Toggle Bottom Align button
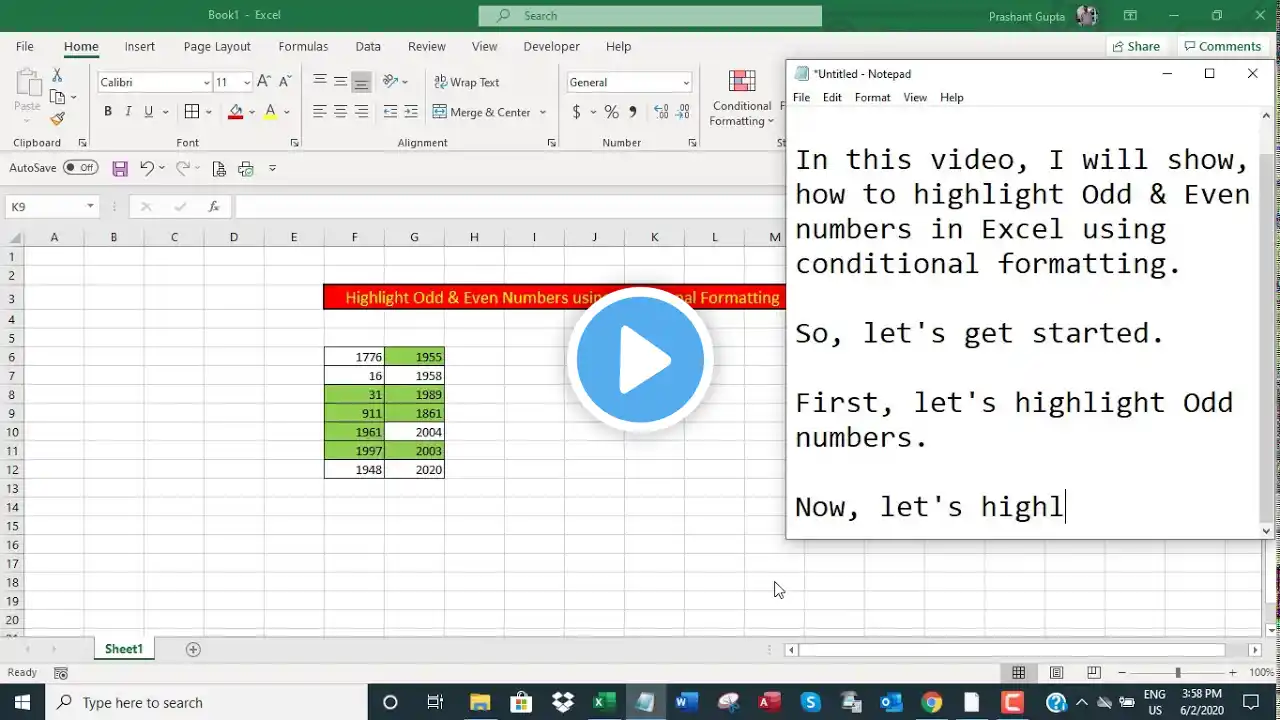The height and width of the screenshot is (720, 1280). (362, 82)
